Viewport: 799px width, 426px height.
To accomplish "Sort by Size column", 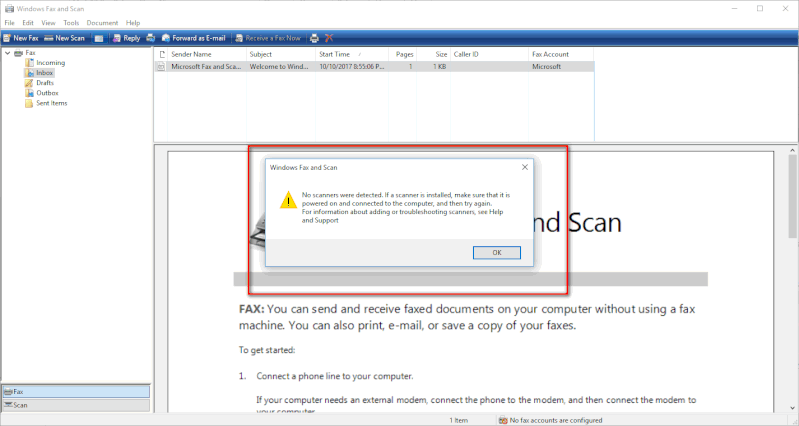I will click(x=434, y=54).
